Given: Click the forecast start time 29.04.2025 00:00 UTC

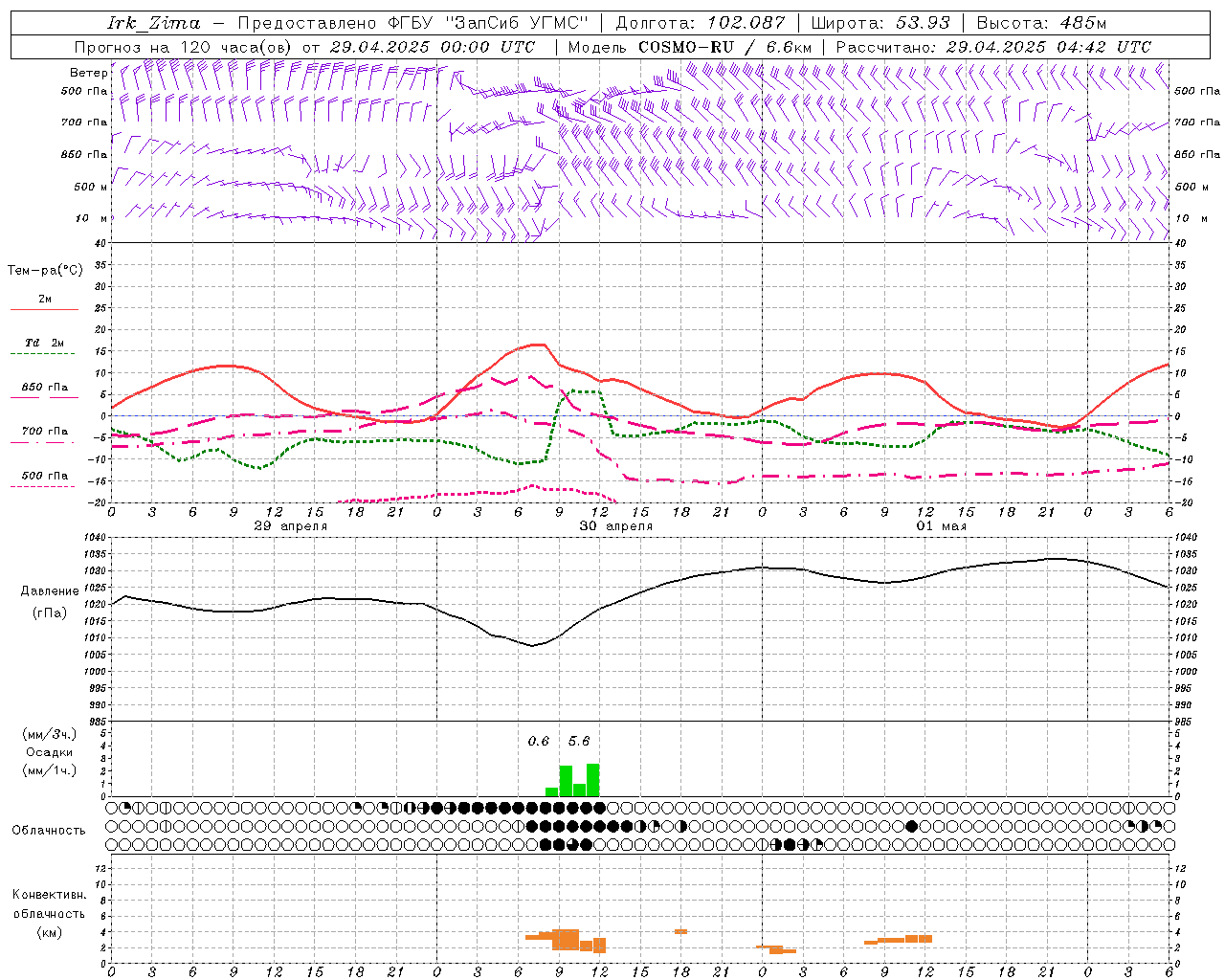Looking at the screenshot, I should pyautogui.click(x=433, y=47).
